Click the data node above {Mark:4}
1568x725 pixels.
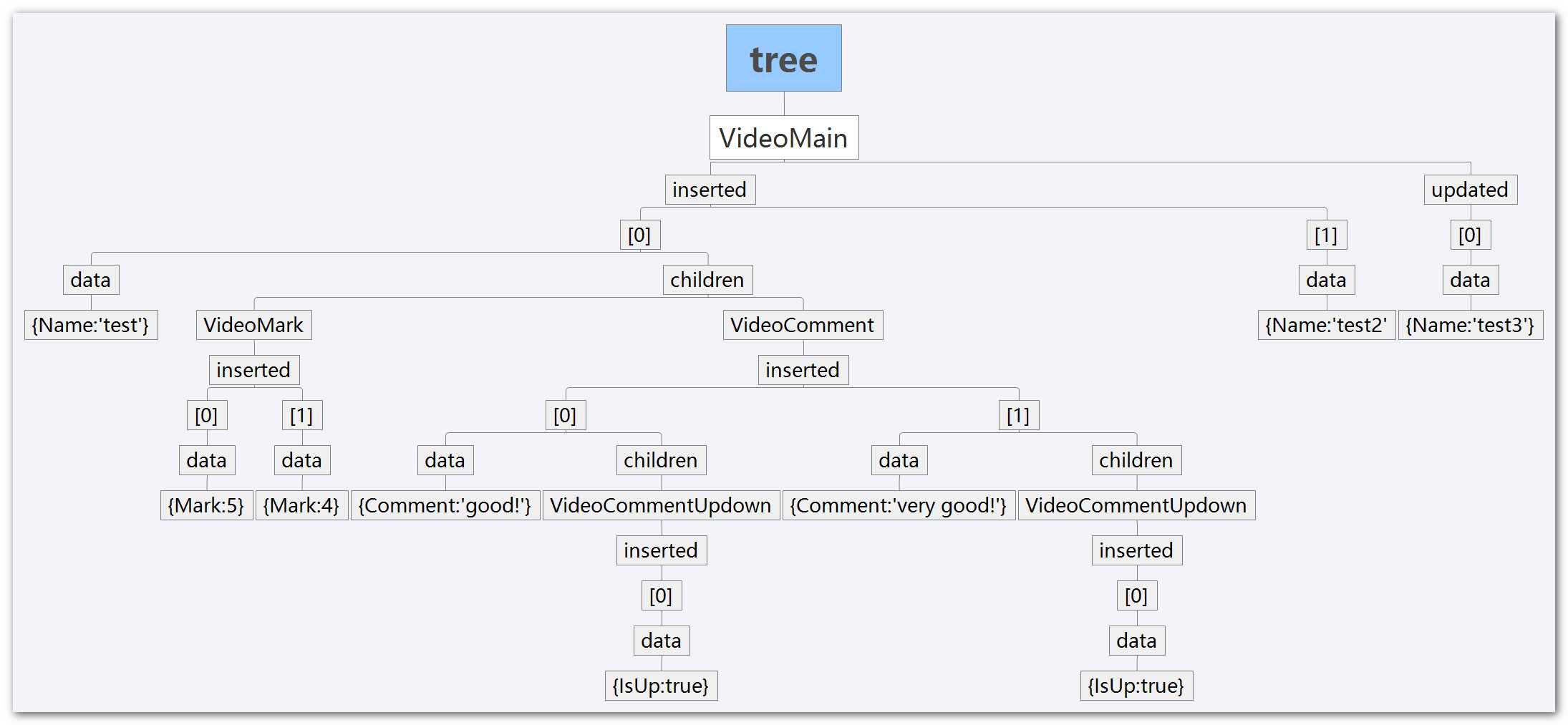301,460
